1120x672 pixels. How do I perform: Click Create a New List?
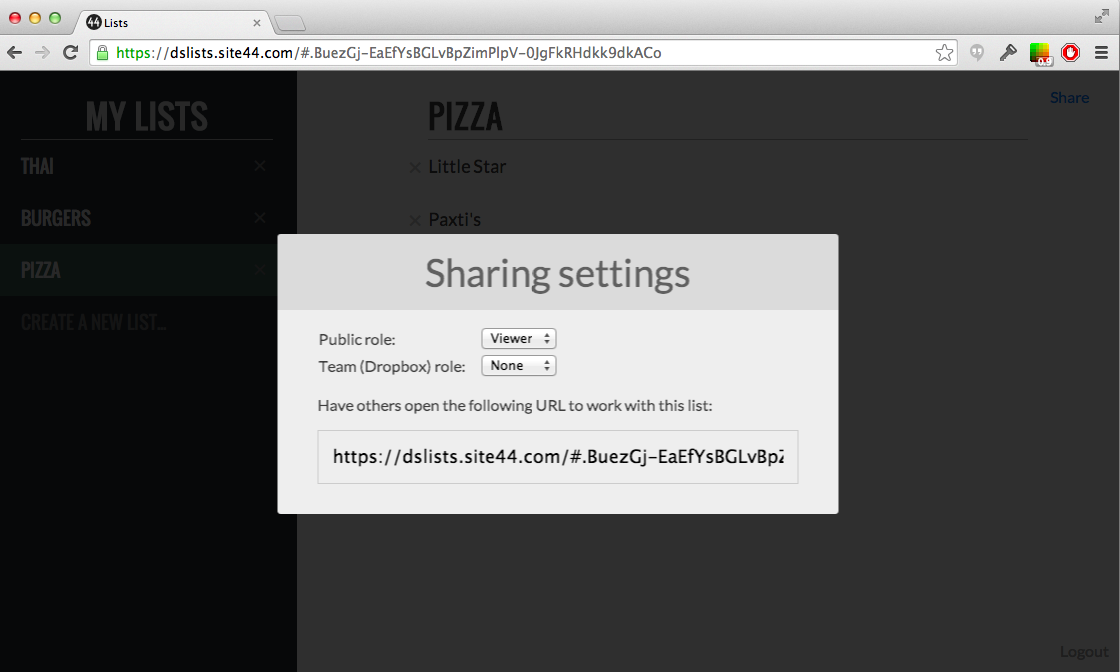pos(93,322)
